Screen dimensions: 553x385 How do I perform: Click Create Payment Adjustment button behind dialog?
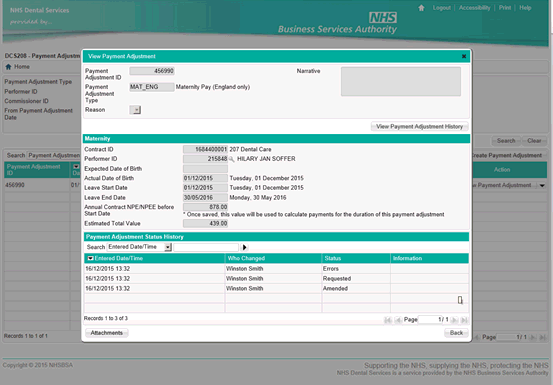coord(509,155)
